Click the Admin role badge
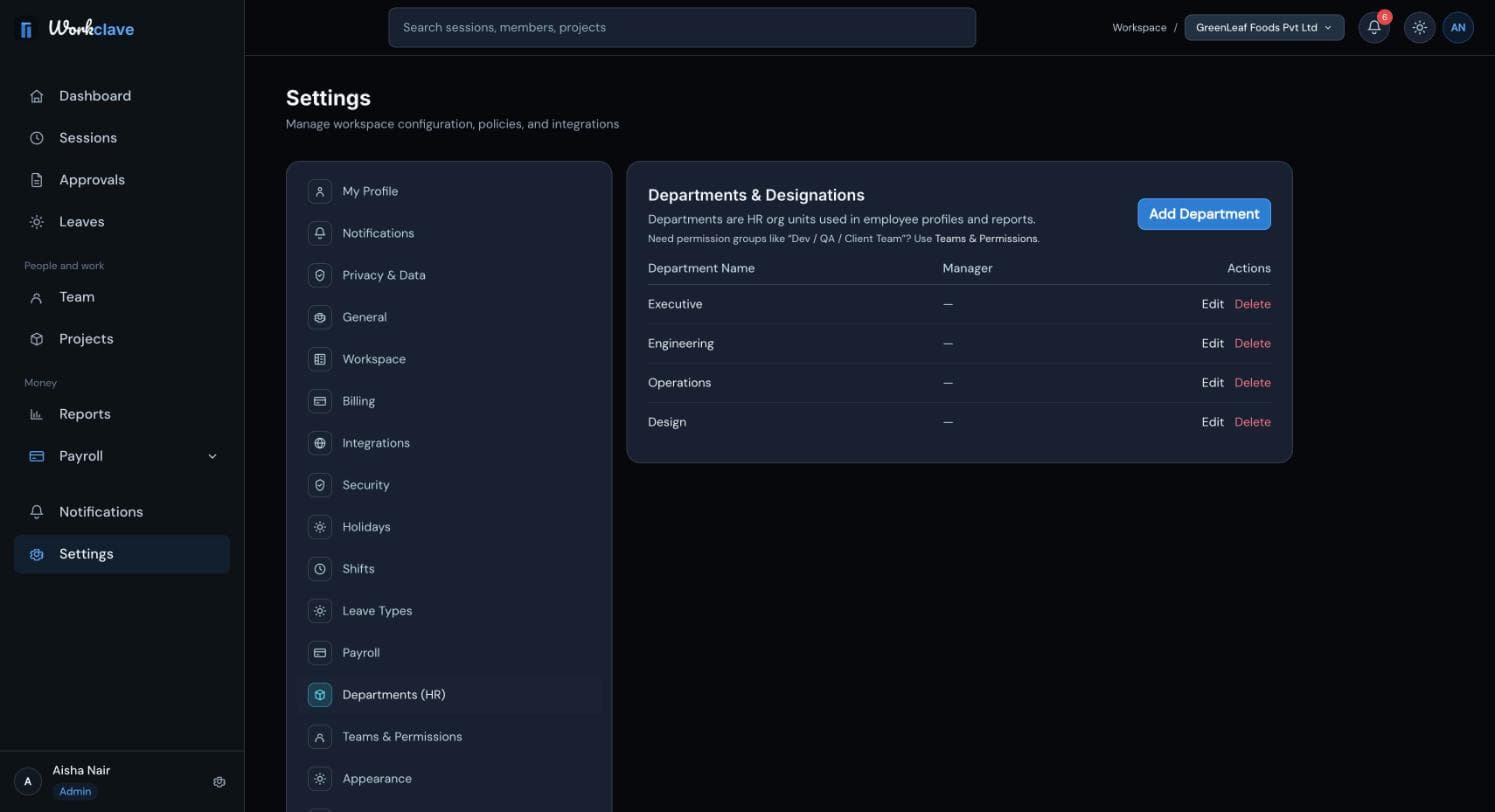This screenshot has width=1495, height=812. pos(75,791)
